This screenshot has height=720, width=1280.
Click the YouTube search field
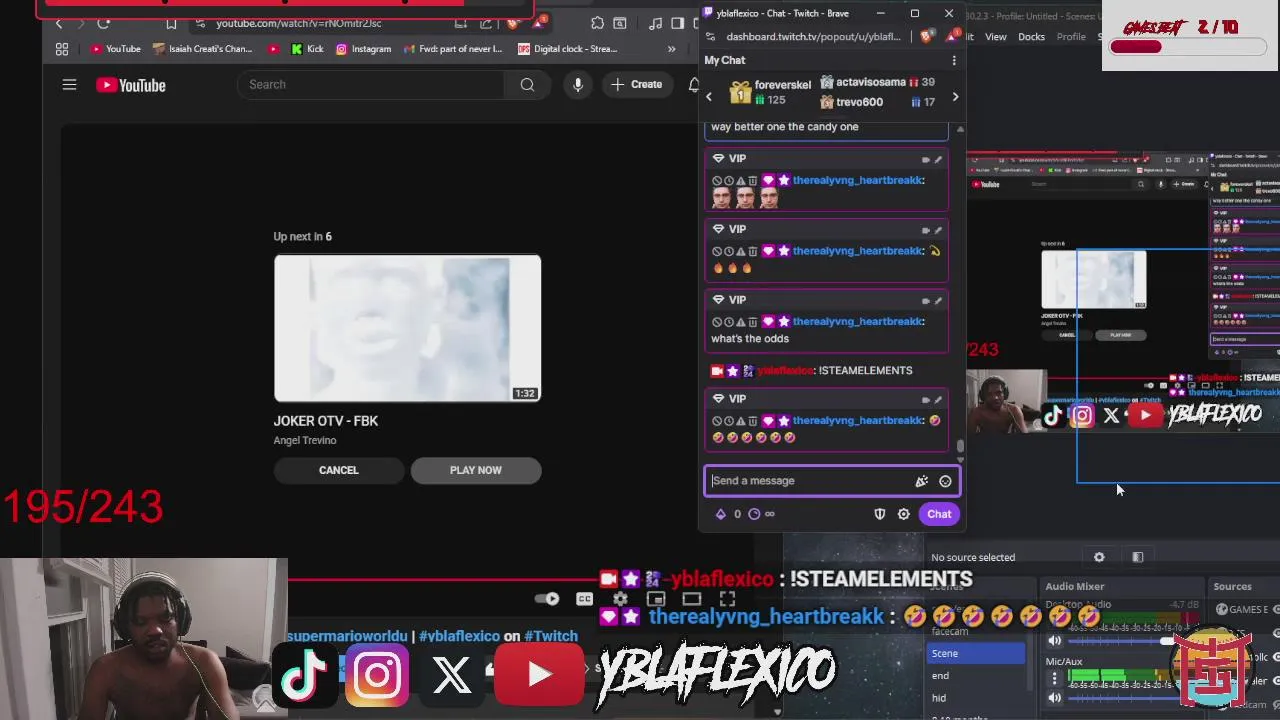(x=371, y=85)
